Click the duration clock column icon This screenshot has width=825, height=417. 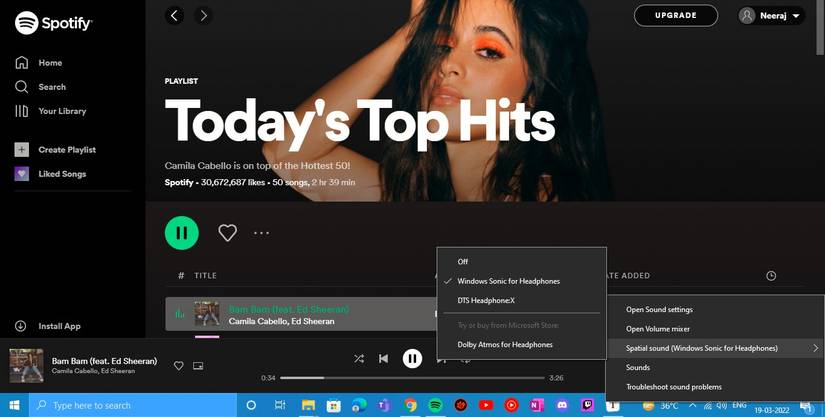pos(771,276)
